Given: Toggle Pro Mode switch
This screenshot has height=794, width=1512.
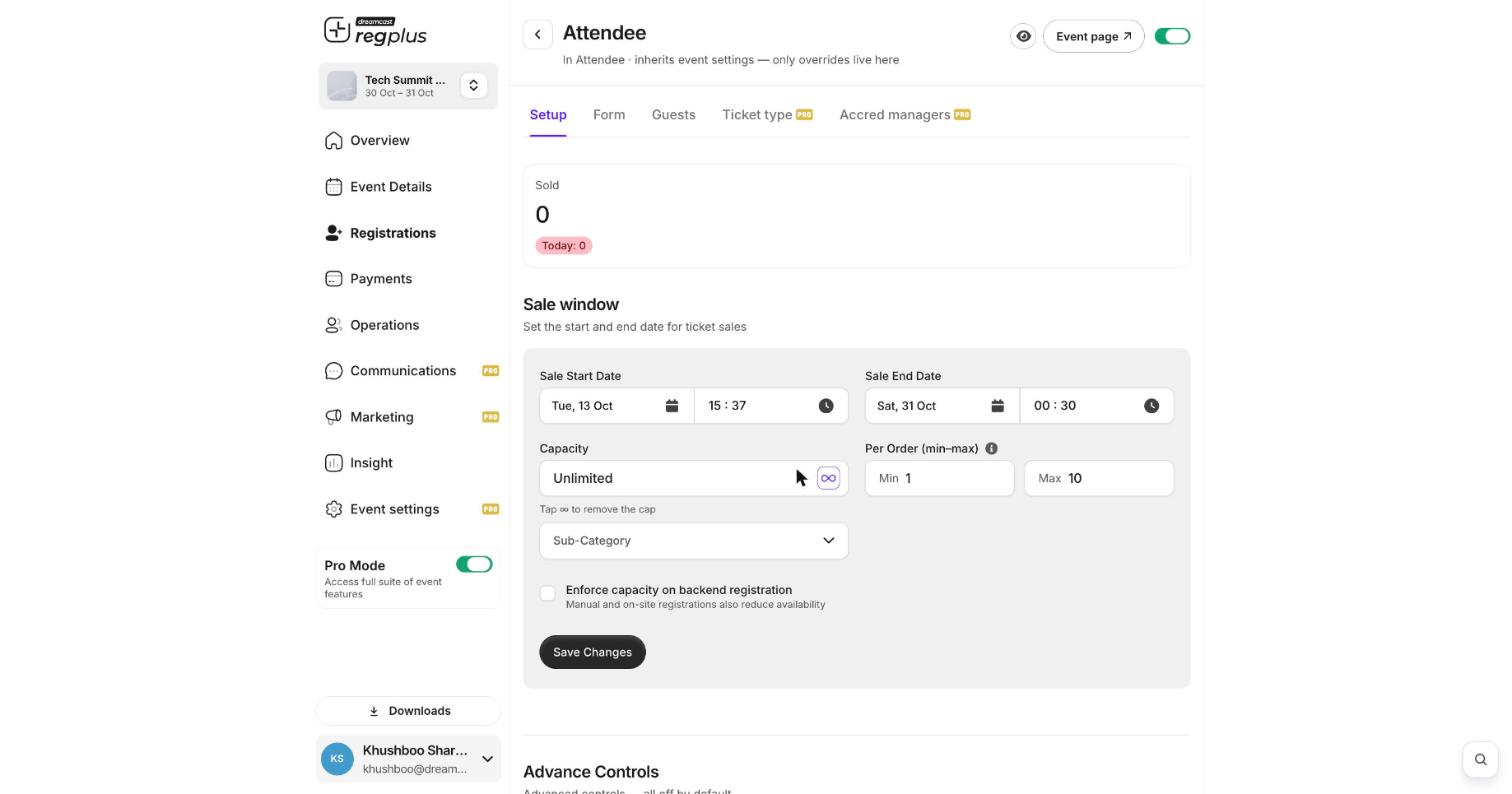Looking at the screenshot, I should [x=474, y=565].
